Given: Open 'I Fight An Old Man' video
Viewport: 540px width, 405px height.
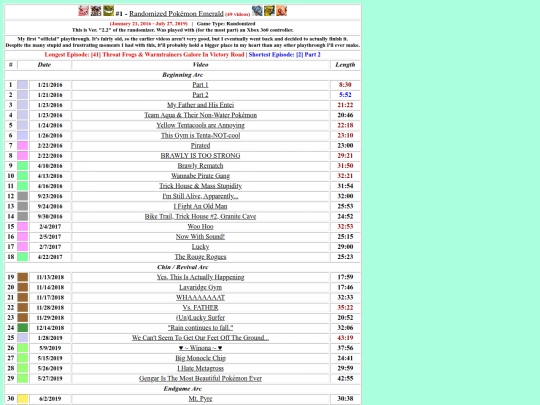Looking at the screenshot, I should pyautogui.click(x=200, y=206).
